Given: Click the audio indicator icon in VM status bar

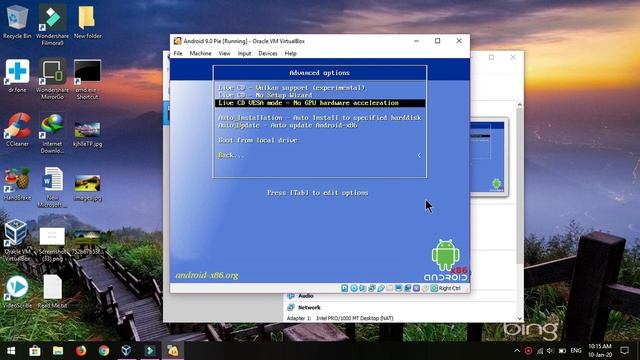Looking at the screenshot, I should pyautogui.click(x=362, y=288).
